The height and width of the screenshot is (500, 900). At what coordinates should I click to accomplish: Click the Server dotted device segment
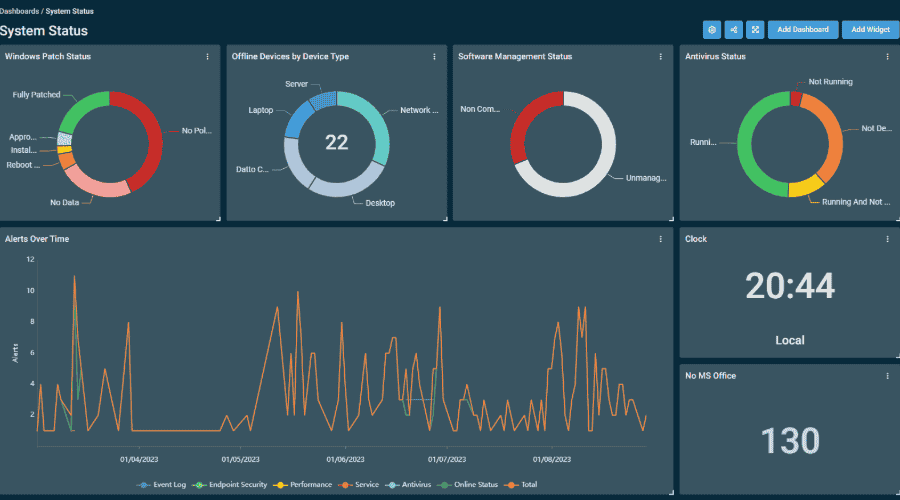click(323, 100)
